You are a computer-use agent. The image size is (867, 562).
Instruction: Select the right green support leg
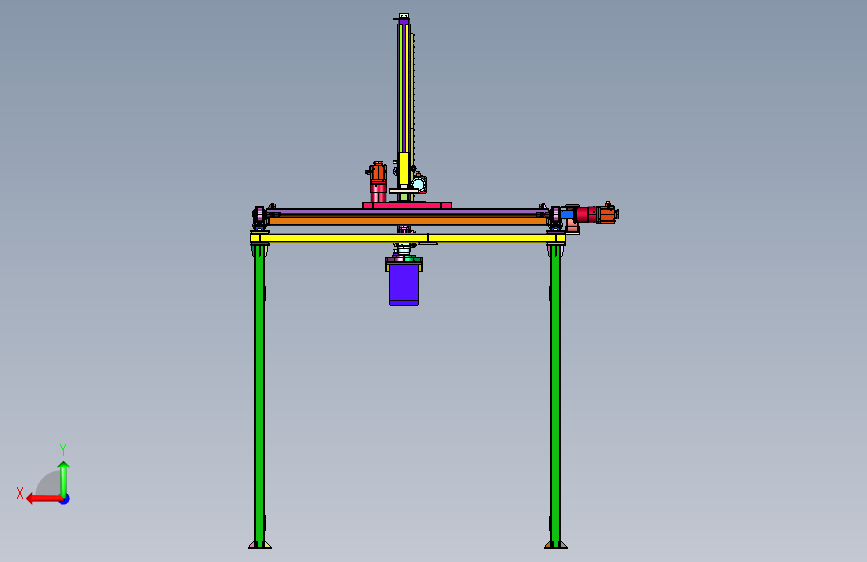click(555, 394)
